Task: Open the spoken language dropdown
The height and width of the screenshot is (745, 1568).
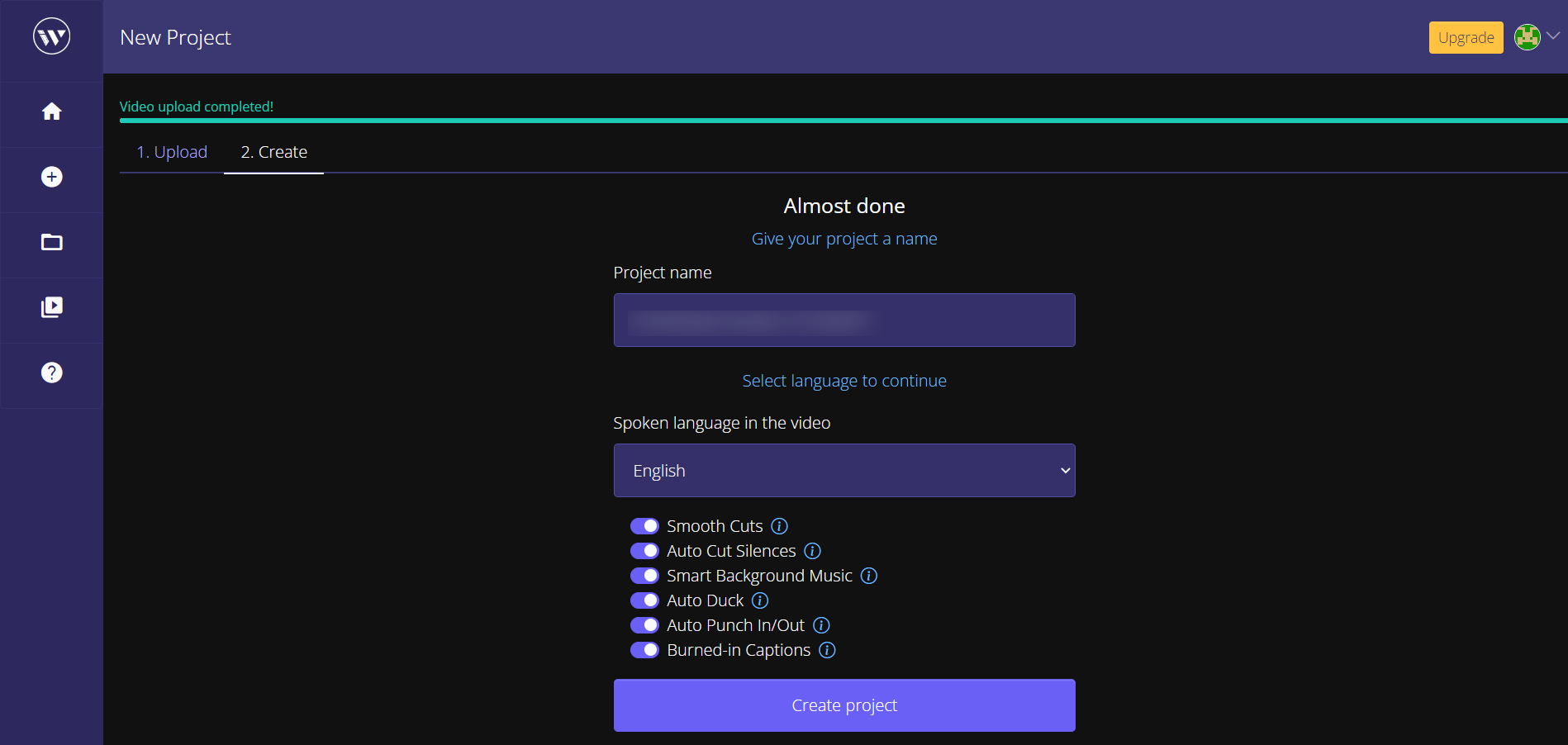Action: [x=843, y=470]
